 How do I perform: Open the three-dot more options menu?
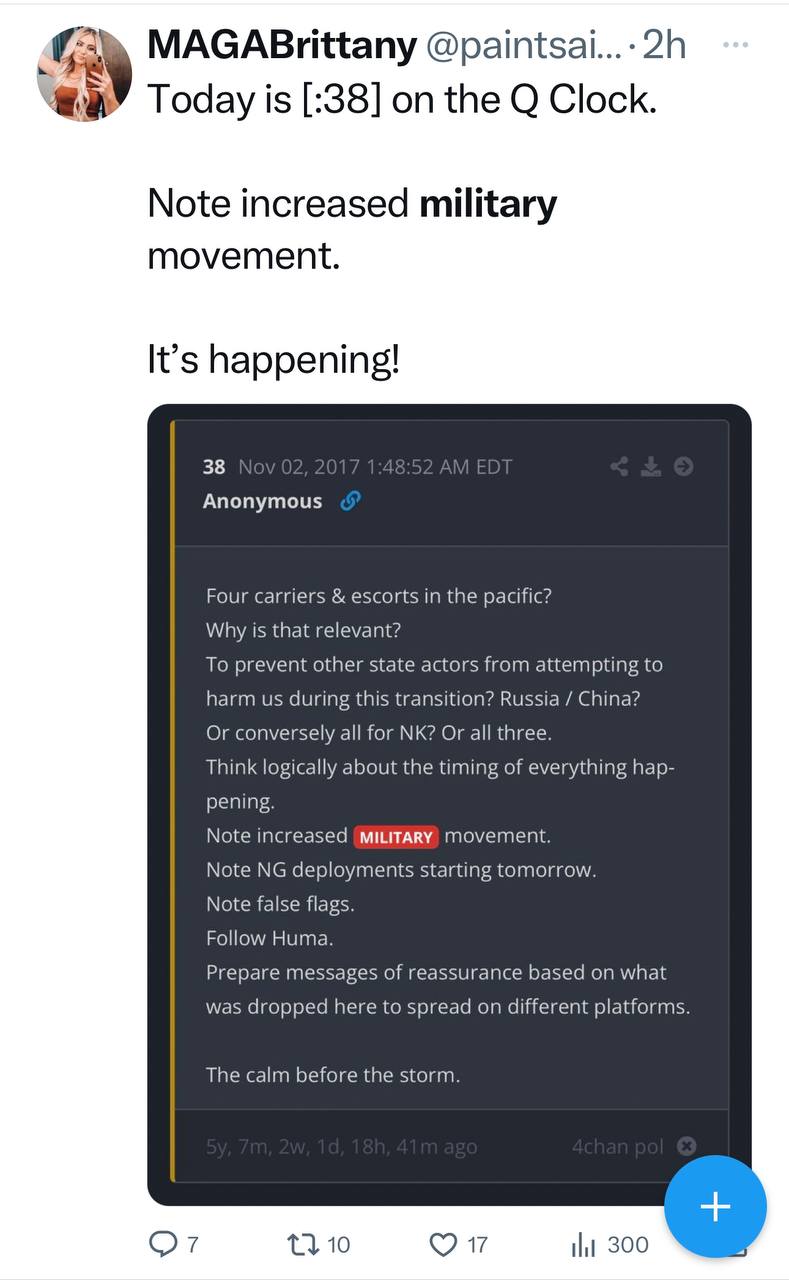click(735, 45)
